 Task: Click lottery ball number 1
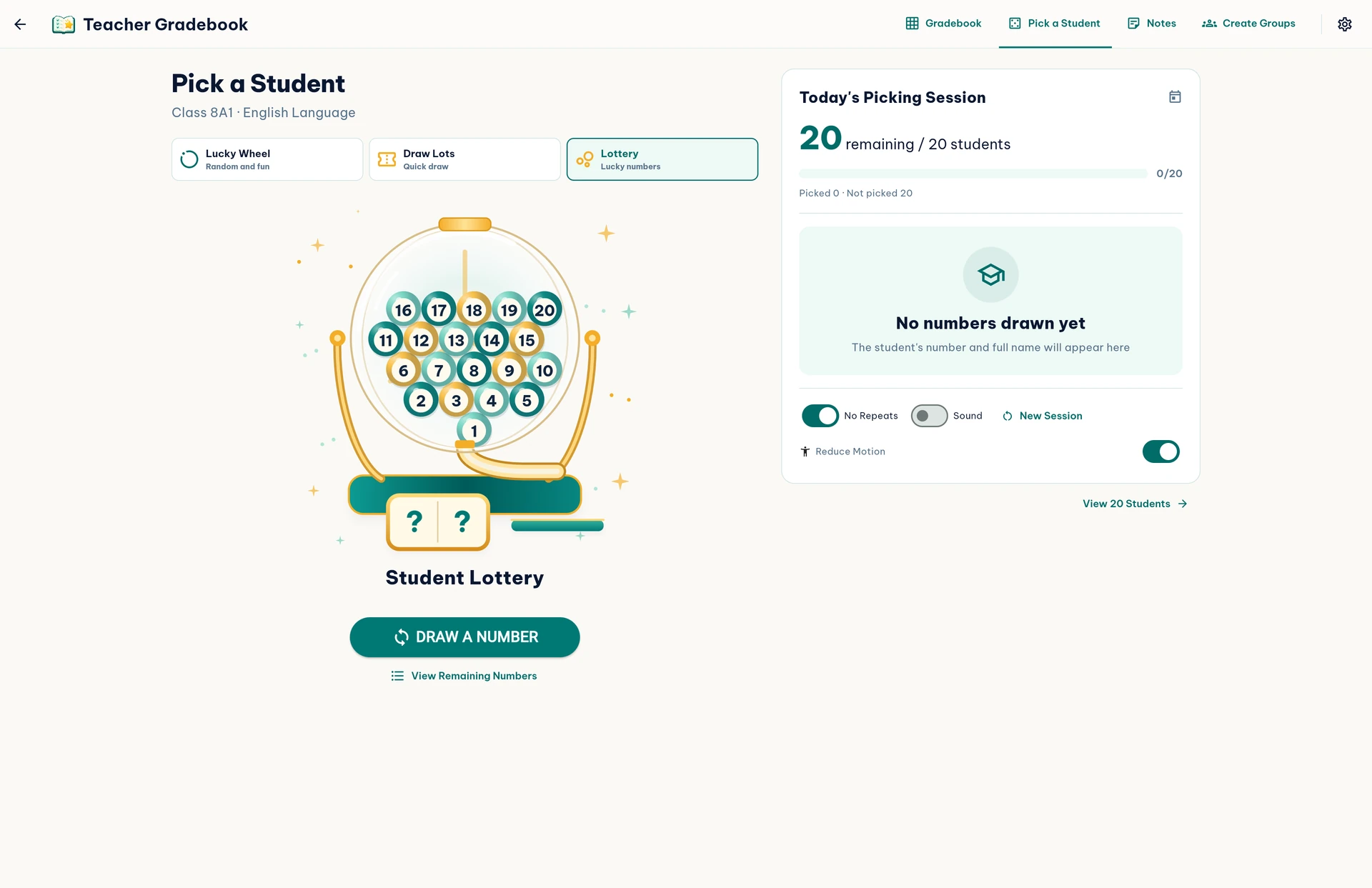[474, 431]
